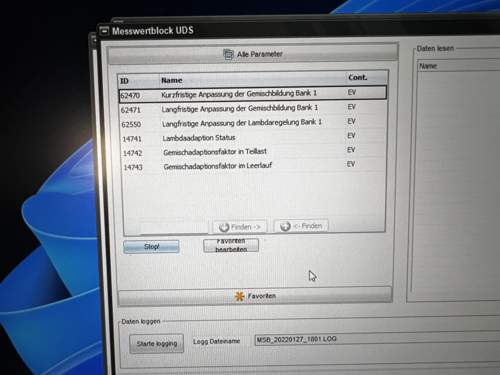The width and height of the screenshot is (500, 375).
Task: Select Gemischadaptionsfaktor in Teillast row
Action: click(253, 152)
